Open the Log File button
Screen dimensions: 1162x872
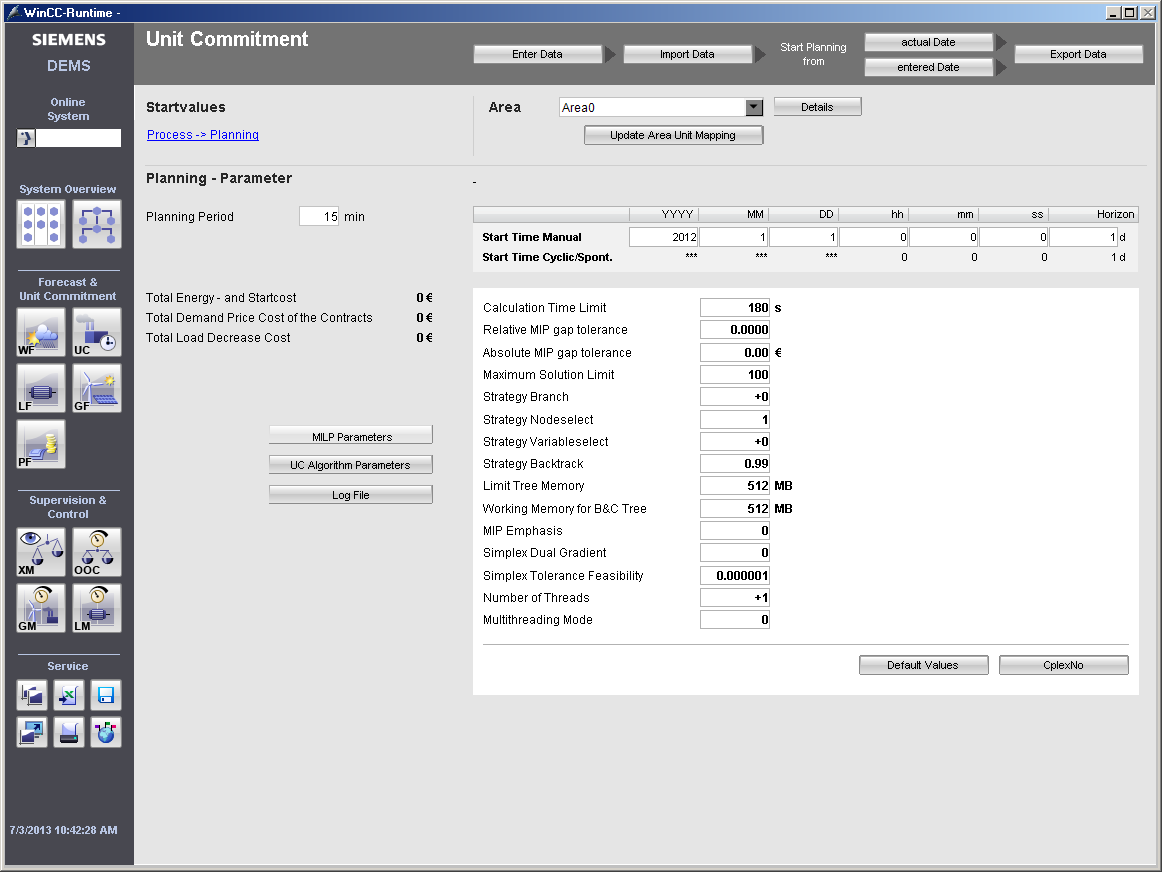tap(351, 495)
